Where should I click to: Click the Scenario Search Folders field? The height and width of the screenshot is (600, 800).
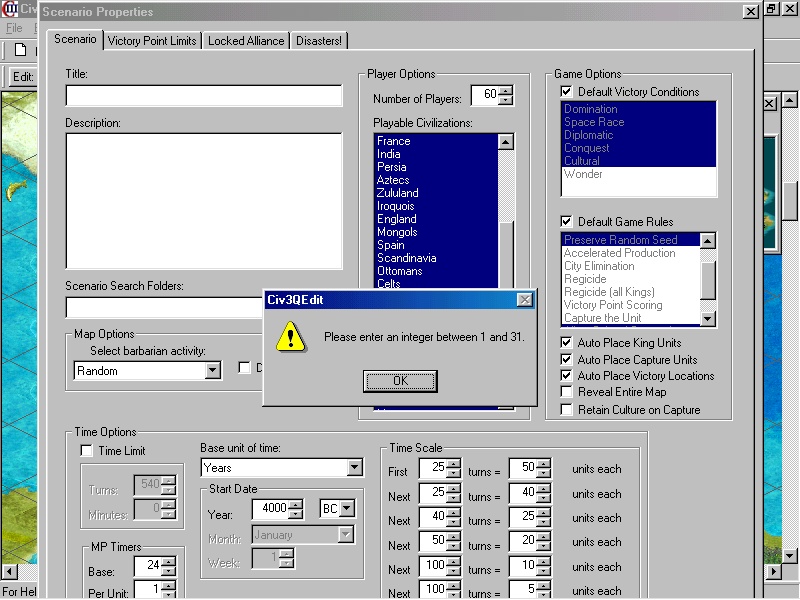pyautogui.click(x=164, y=308)
